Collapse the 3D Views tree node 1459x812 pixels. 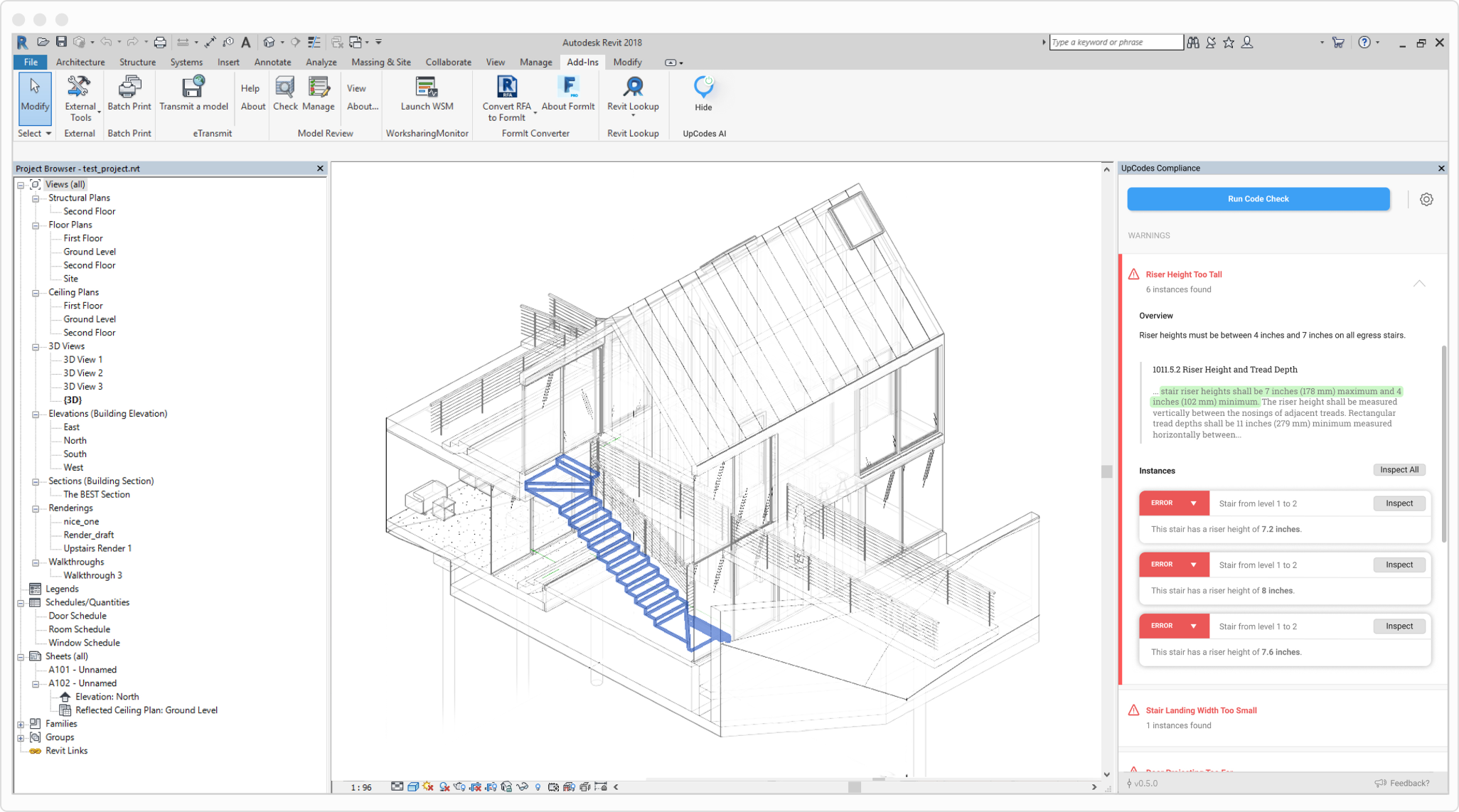36,347
